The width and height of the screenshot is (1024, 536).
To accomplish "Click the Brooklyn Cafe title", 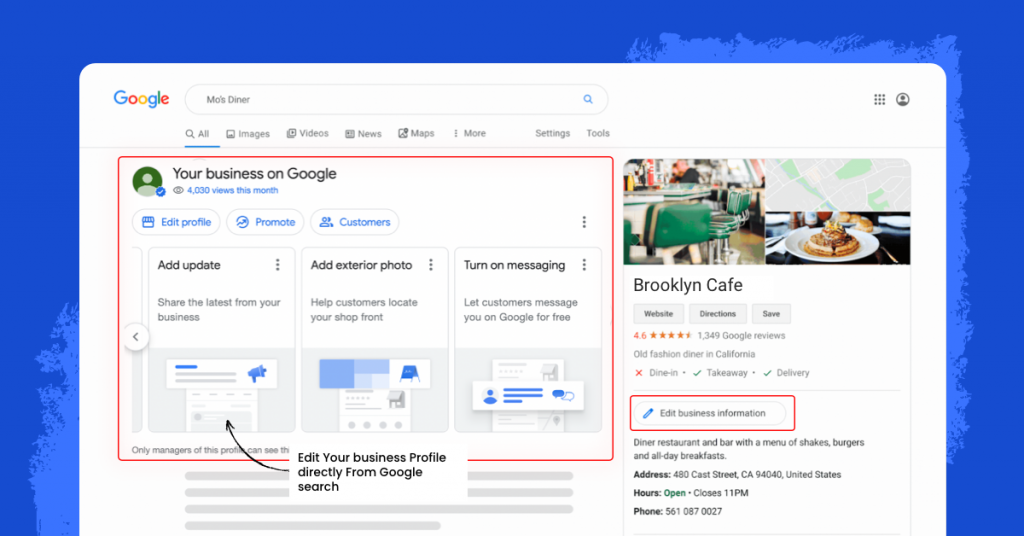I will pos(688,285).
